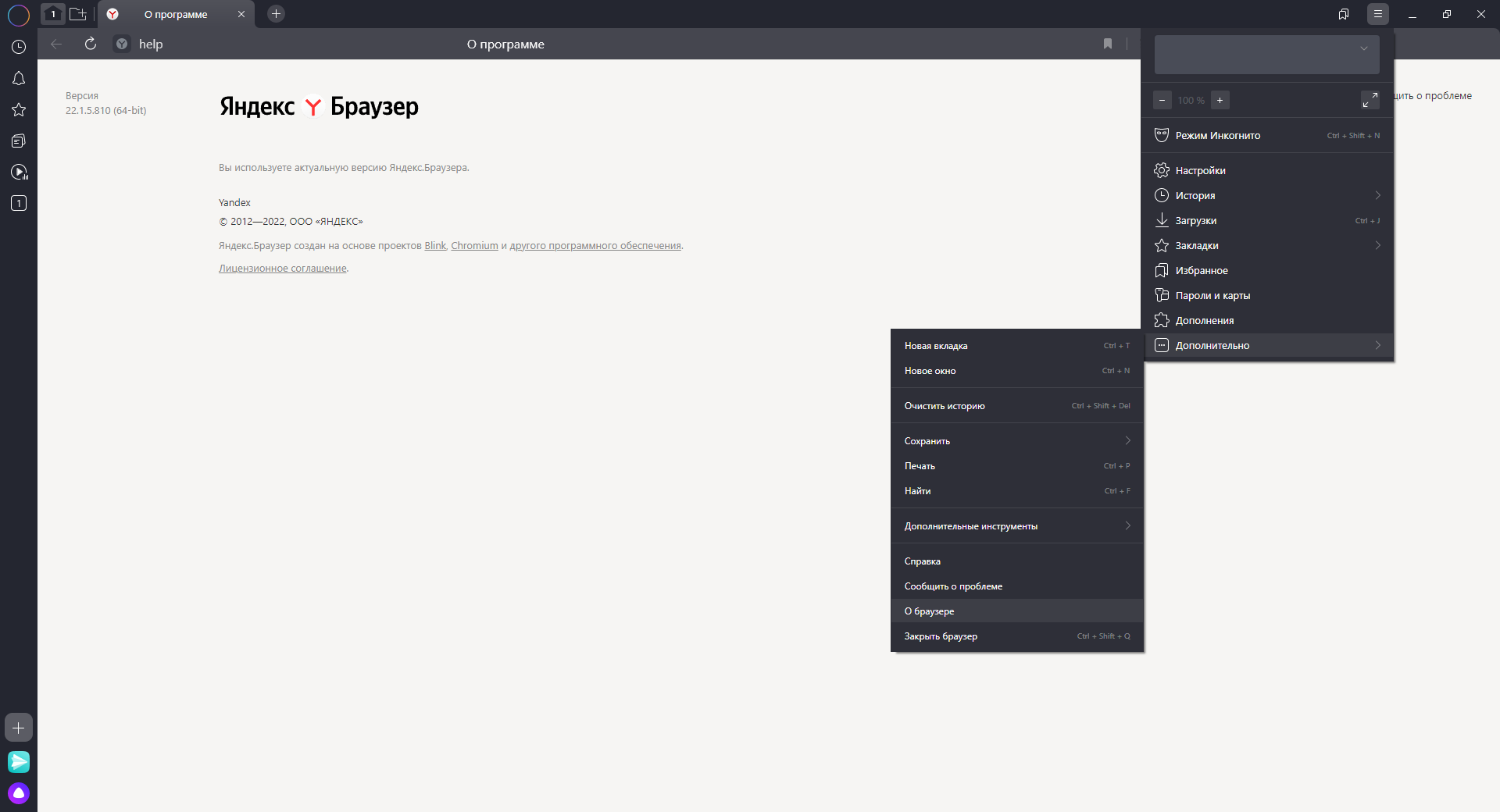The image size is (1500, 812).
Task: Expand Закладки submenu
Action: click(x=1269, y=245)
